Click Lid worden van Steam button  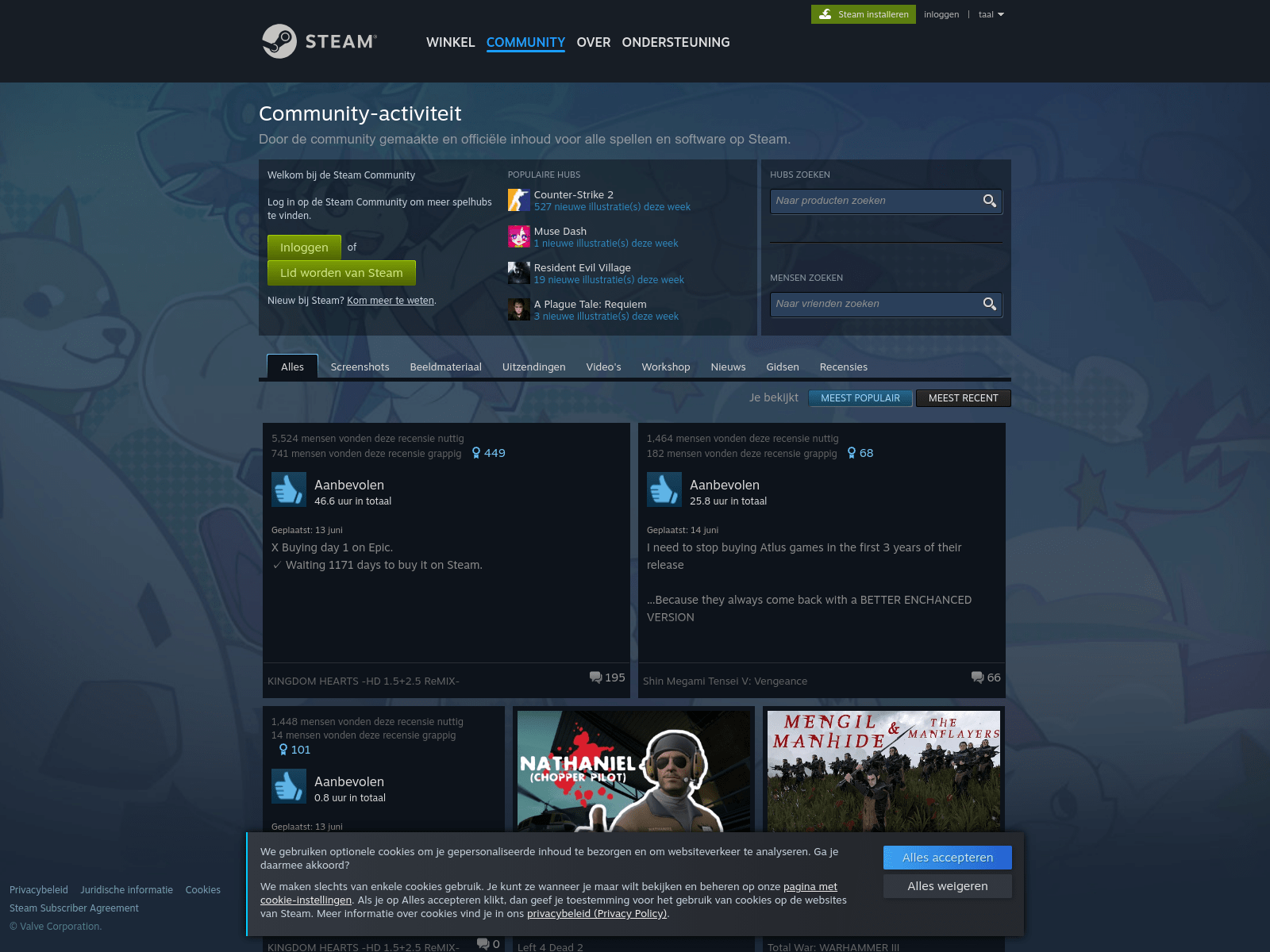point(341,273)
